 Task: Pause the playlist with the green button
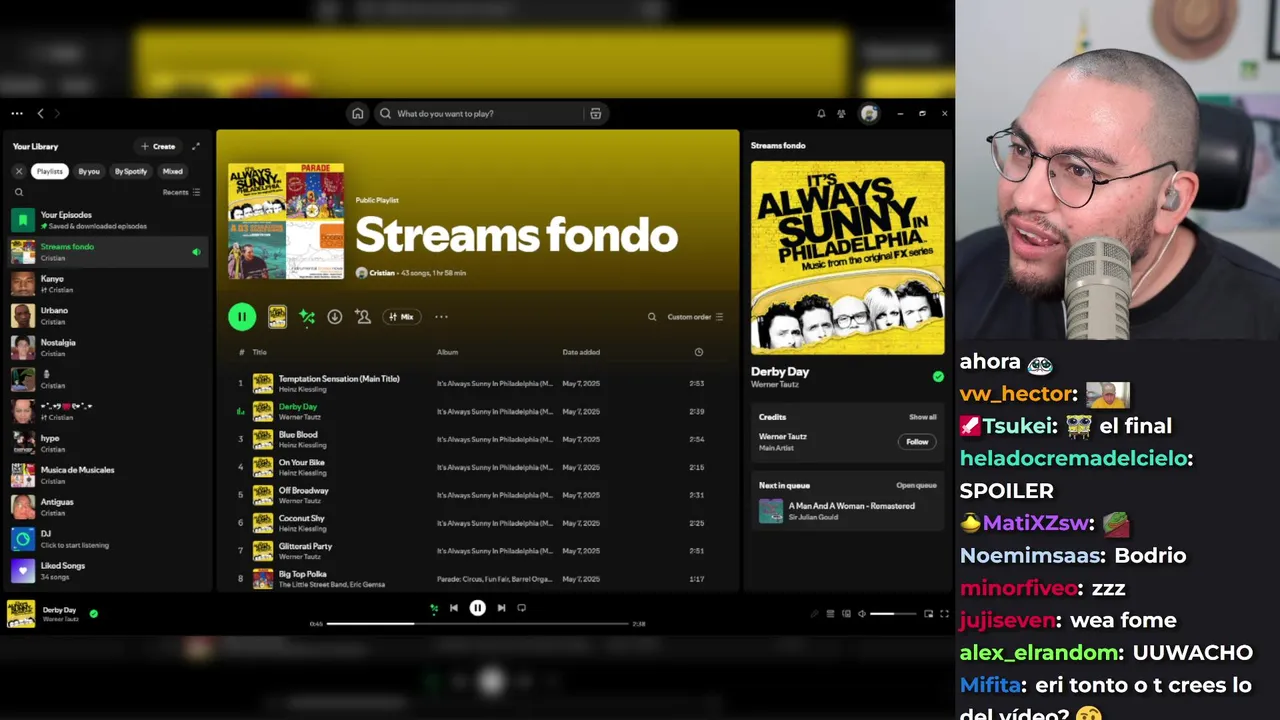[x=242, y=317]
